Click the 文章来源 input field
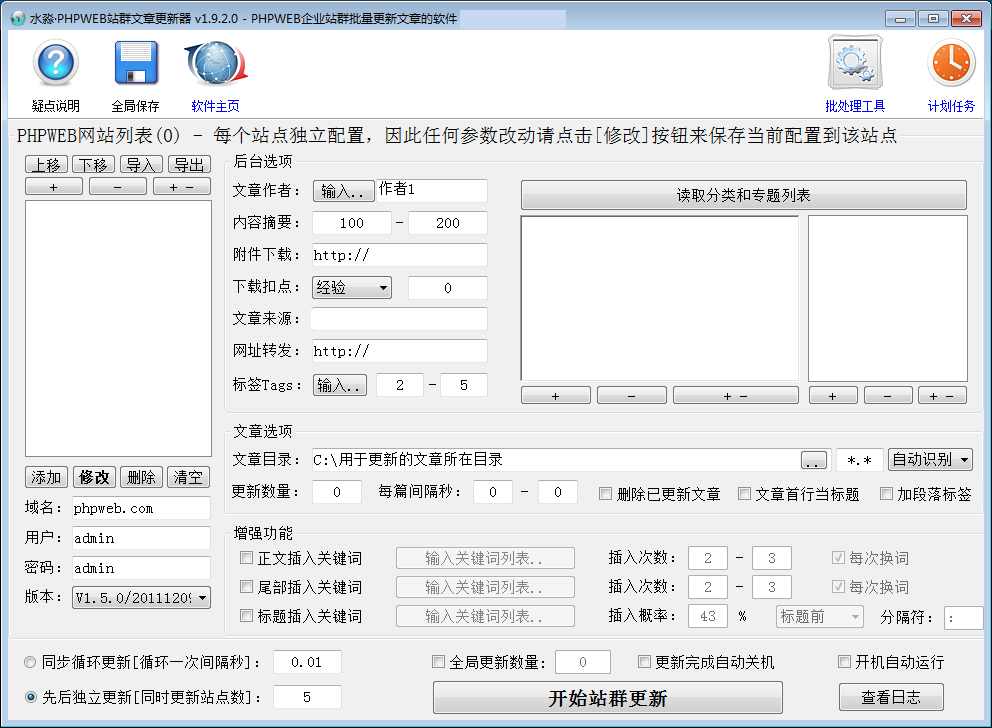The width and height of the screenshot is (992, 728). [399, 319]
